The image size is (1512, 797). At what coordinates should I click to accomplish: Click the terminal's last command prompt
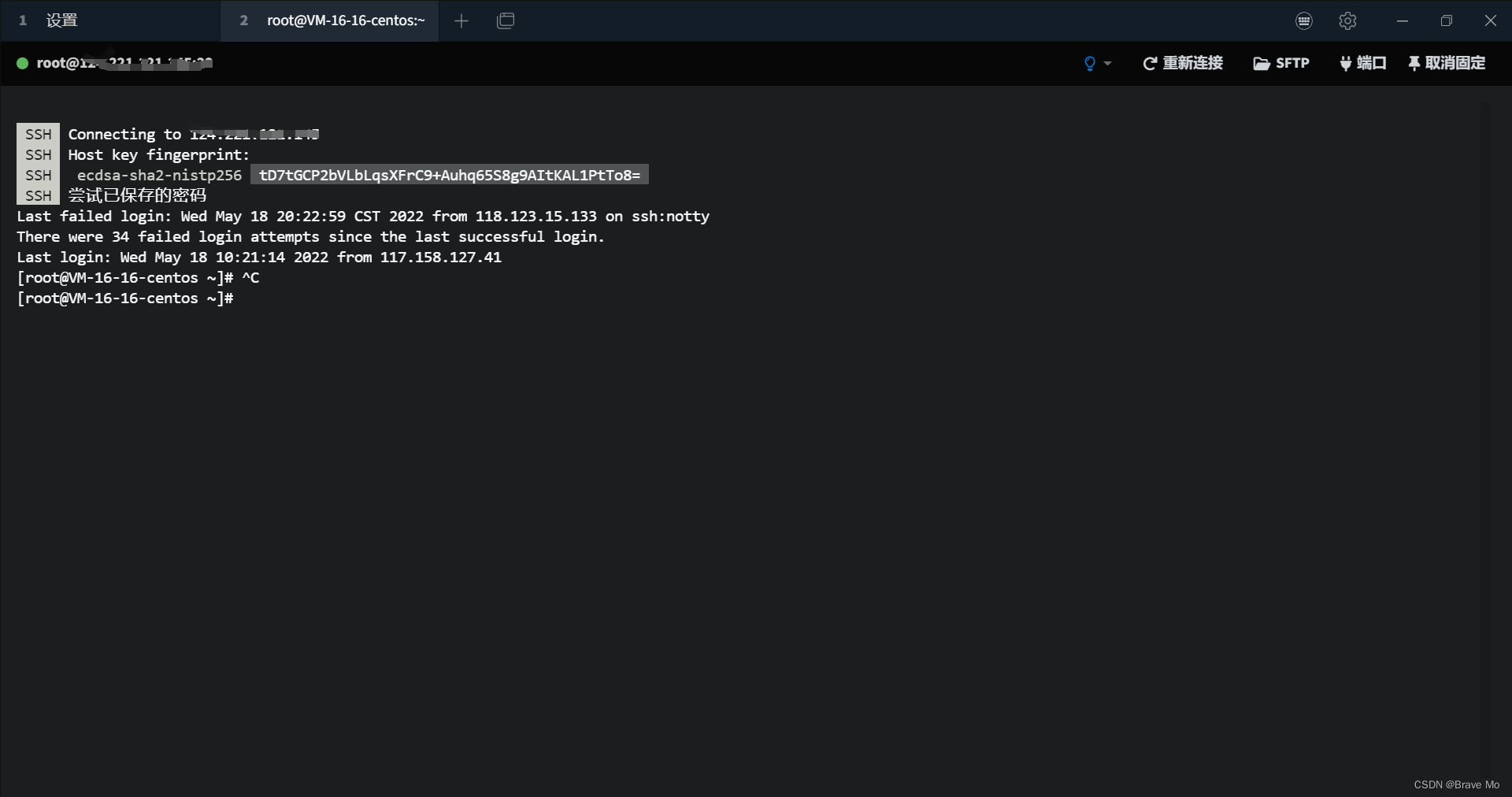click(x=125, y=298)
